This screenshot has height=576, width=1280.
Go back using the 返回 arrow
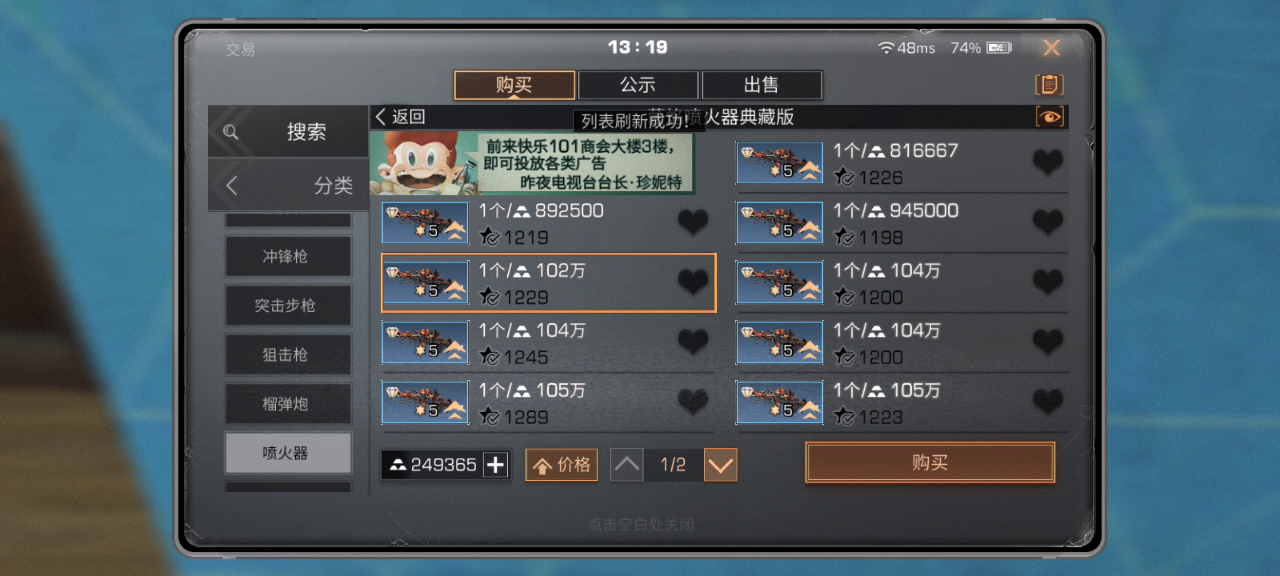400,117
